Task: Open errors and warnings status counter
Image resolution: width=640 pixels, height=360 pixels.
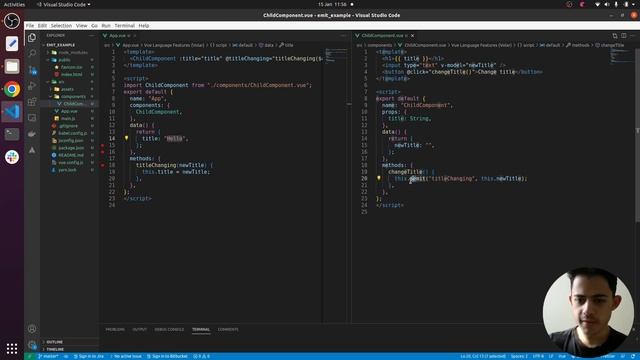Action: coord(201,356)
